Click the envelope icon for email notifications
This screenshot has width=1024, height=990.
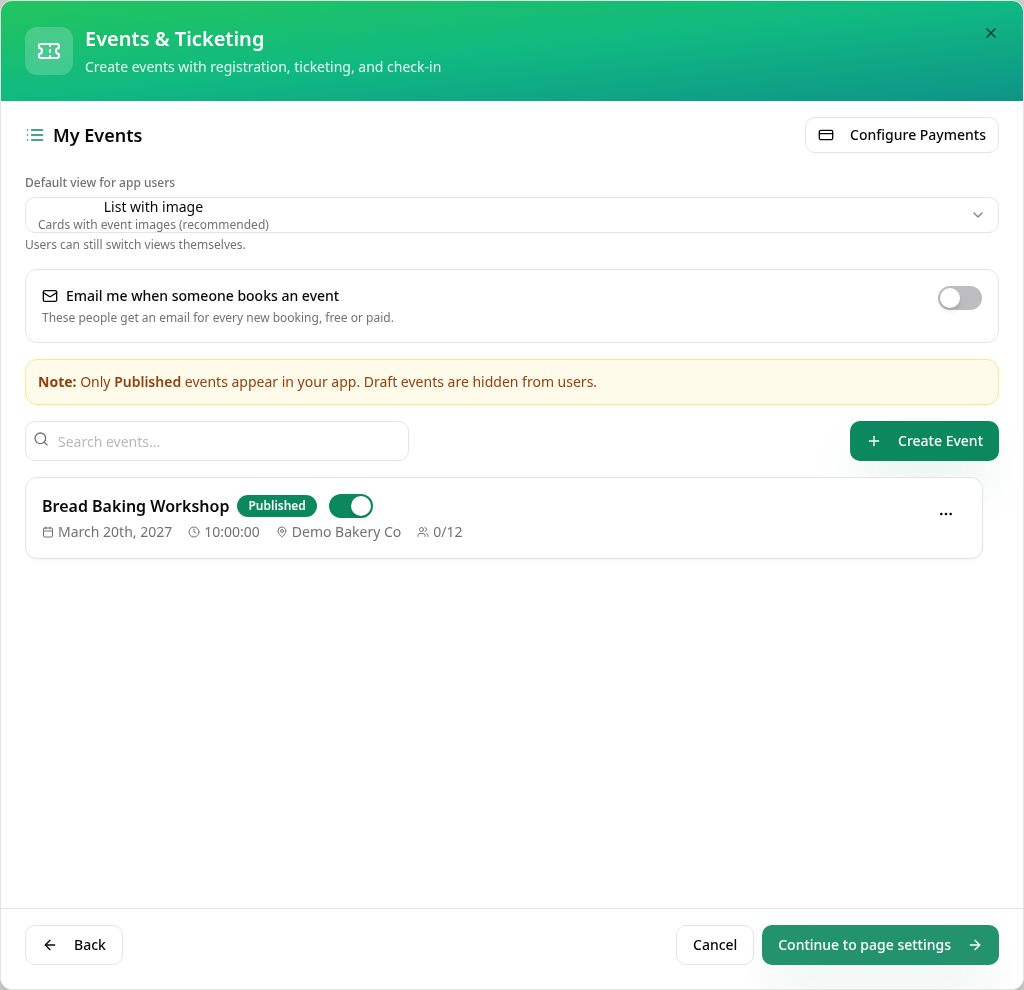click(x=50, y=296)
